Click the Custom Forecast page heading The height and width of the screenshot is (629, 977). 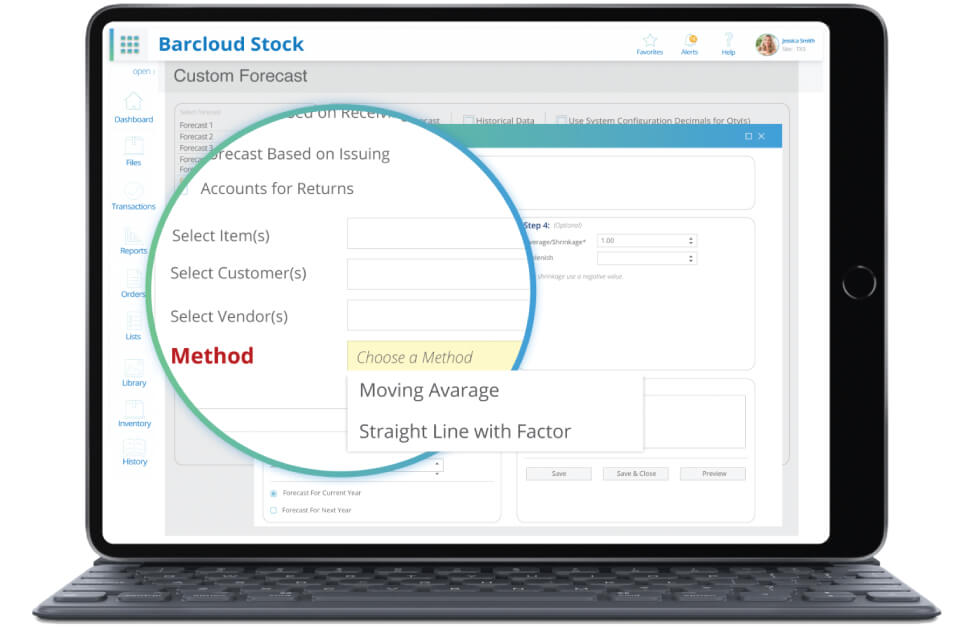coord(241,76)
